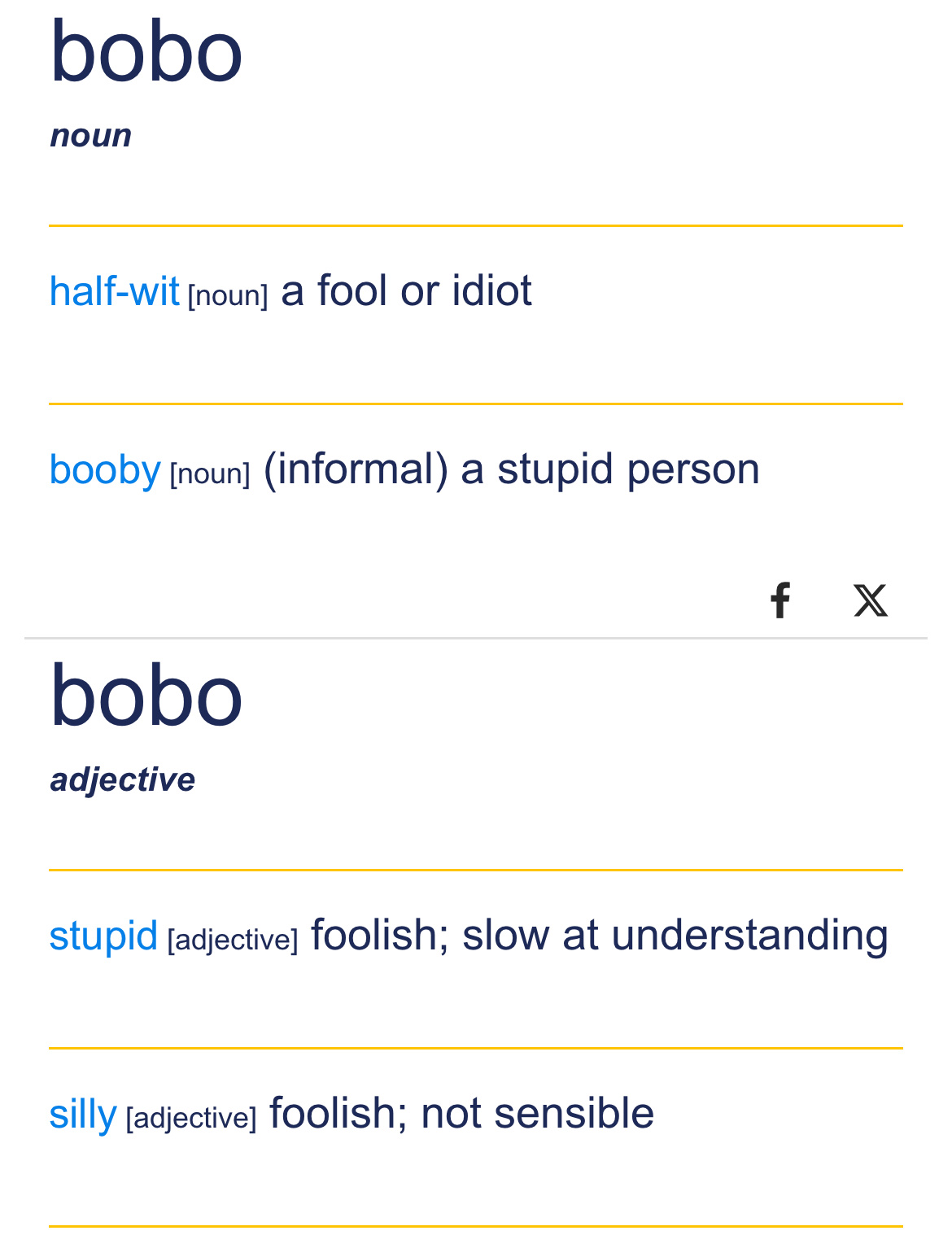952x1235 pixels.
Task: Open the booby translation link
Action: pos(105,469)
